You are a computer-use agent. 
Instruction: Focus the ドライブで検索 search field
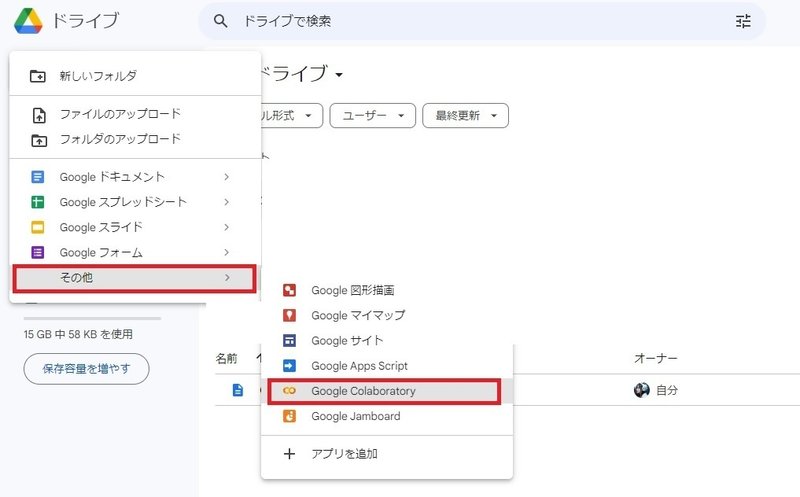pyautogui.click(x=482, y=21)
